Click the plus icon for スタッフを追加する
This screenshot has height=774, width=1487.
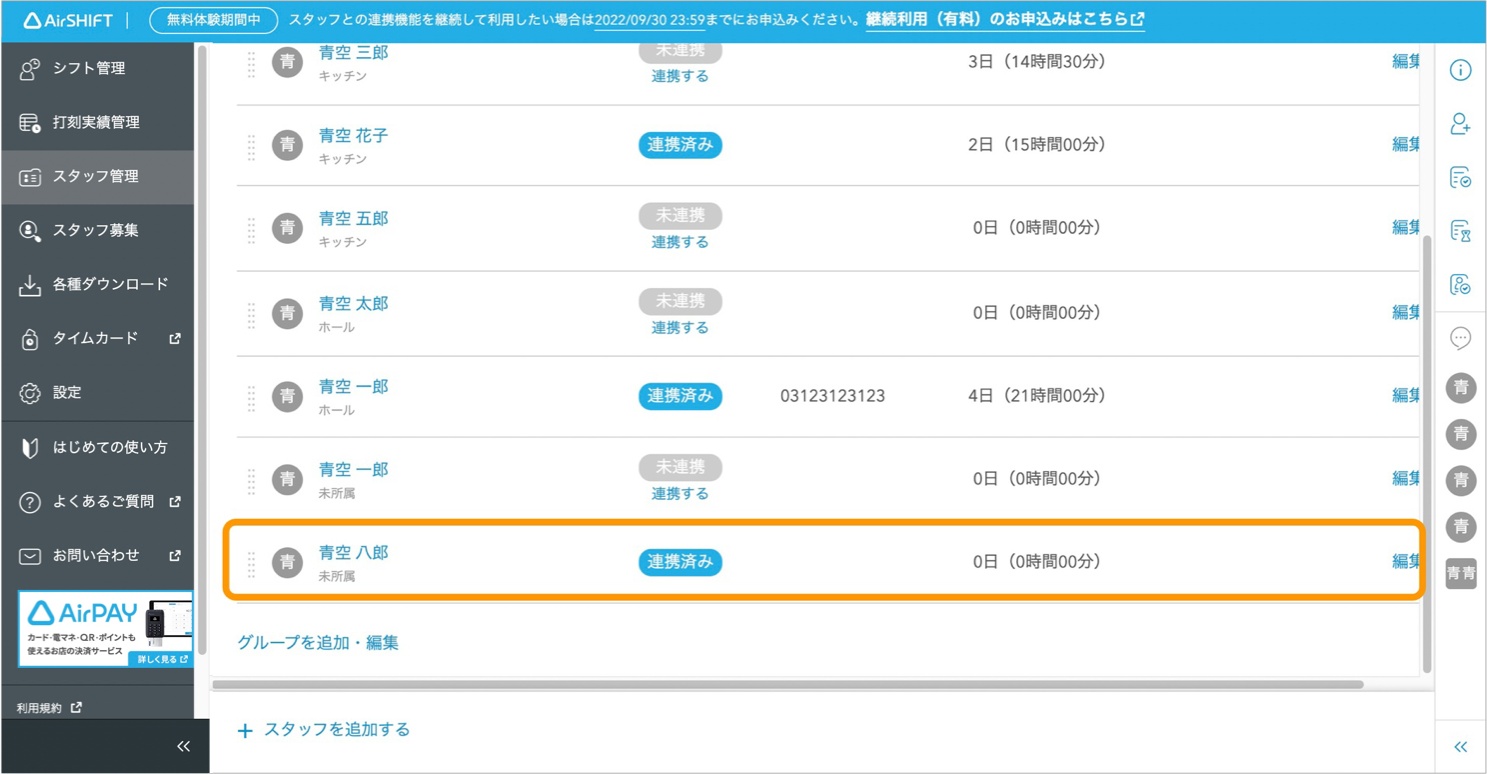point(245,731)
